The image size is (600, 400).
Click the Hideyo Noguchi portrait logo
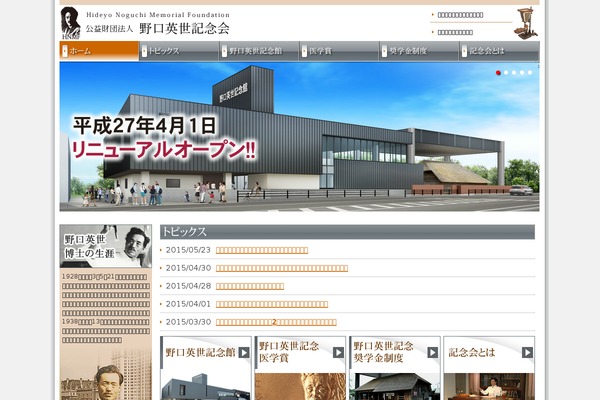coord(70,23)
